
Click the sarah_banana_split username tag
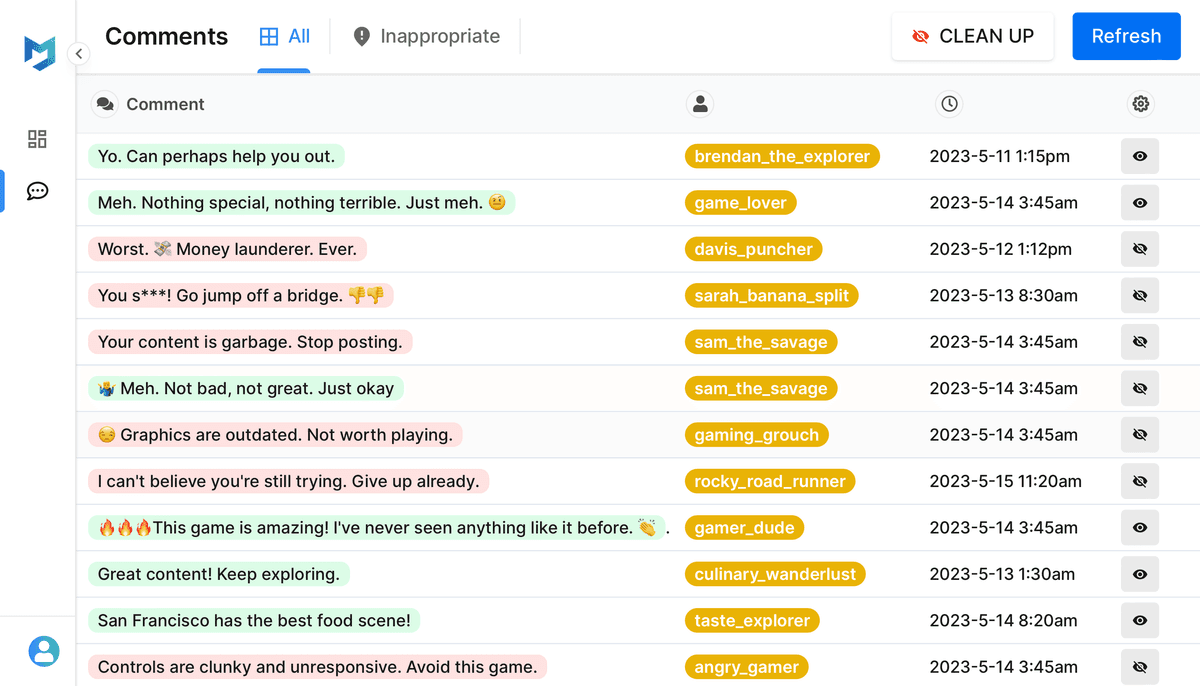771,295
